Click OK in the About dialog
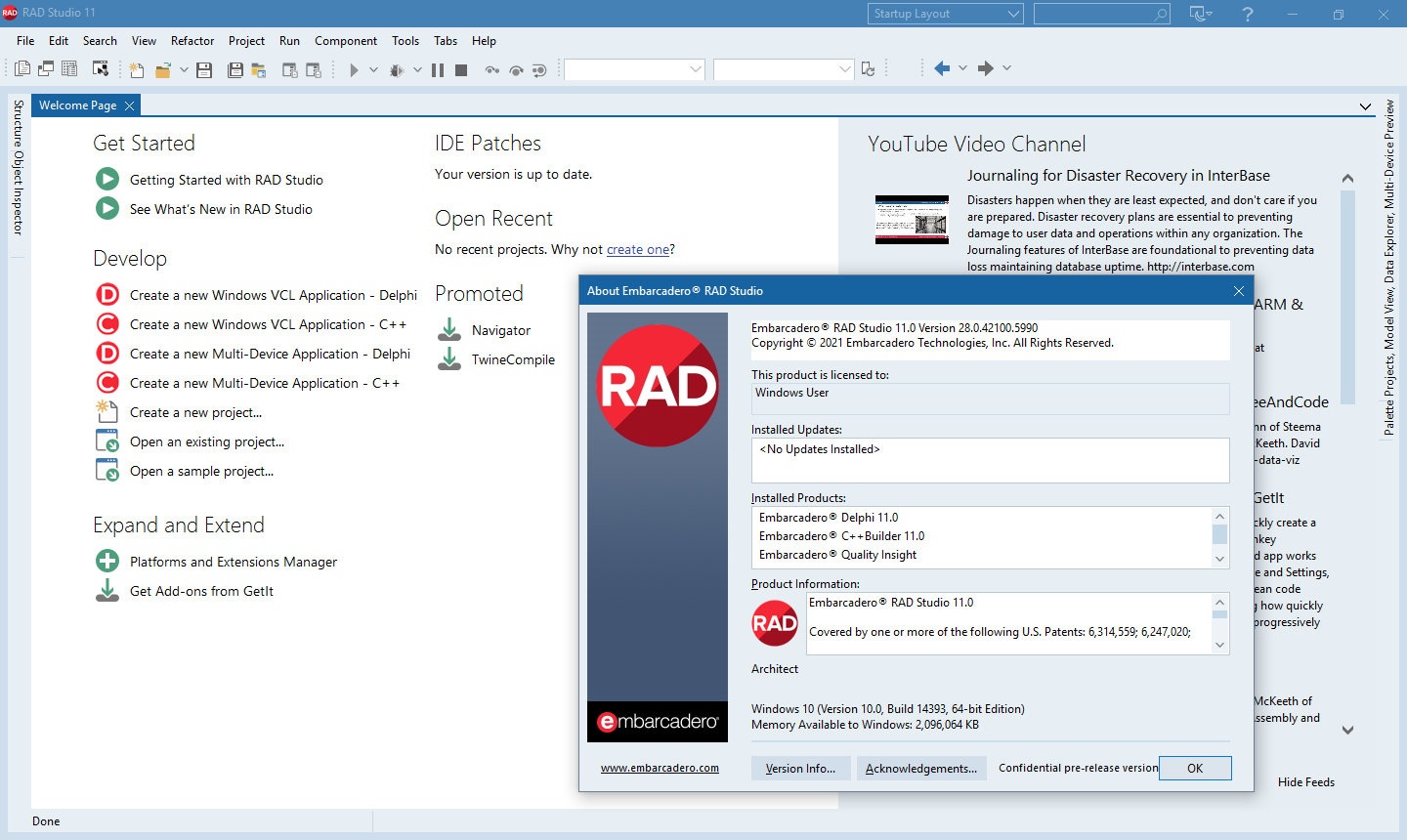 1195,768
